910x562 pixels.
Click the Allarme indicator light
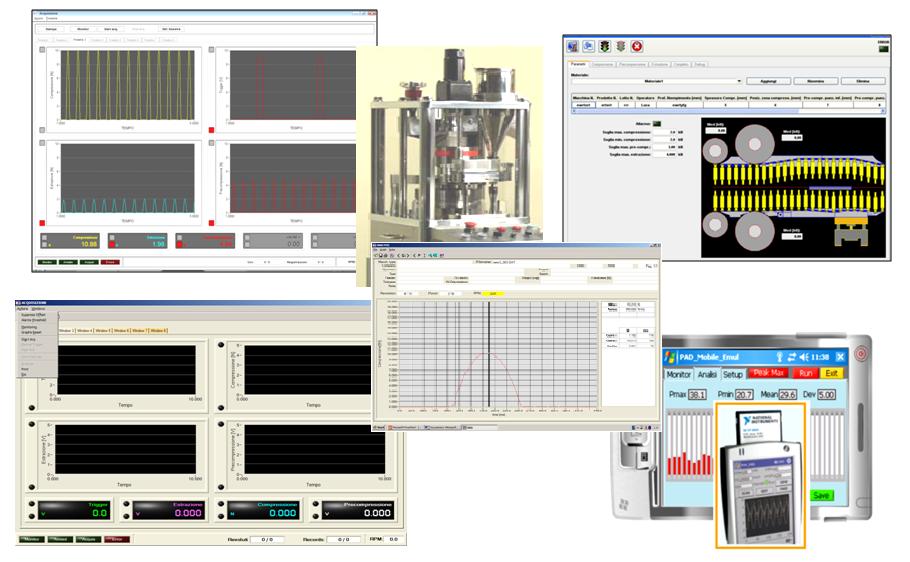point(657,124)
